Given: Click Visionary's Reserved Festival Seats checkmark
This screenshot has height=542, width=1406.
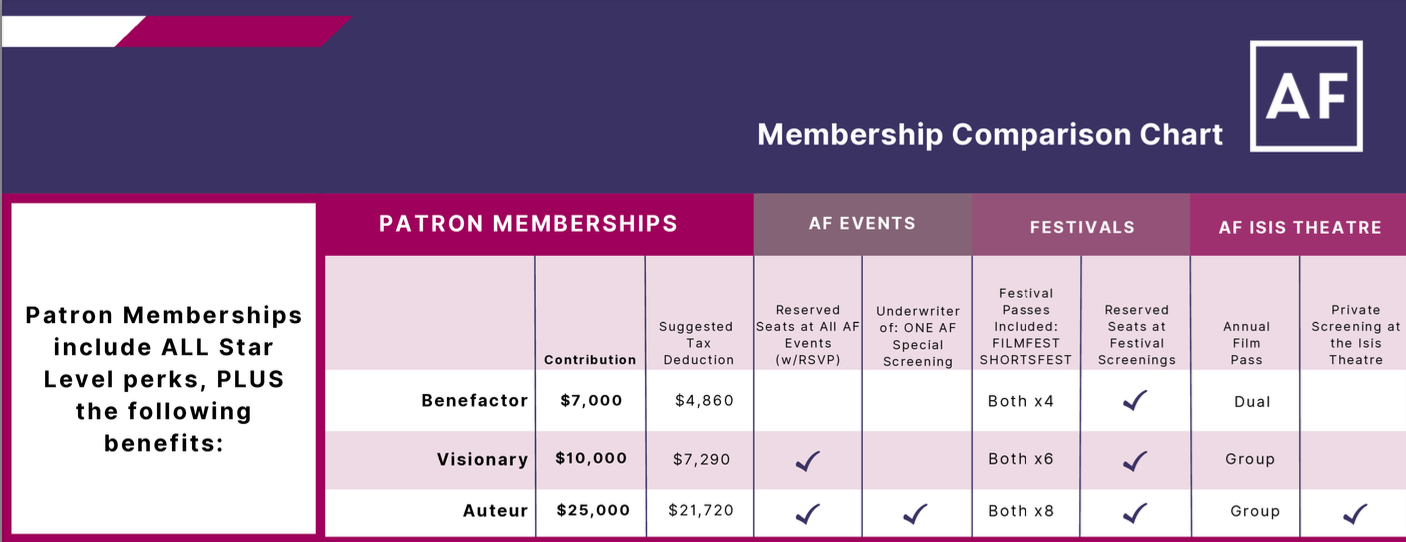Looking at the screenshot, I should 1135,460.
